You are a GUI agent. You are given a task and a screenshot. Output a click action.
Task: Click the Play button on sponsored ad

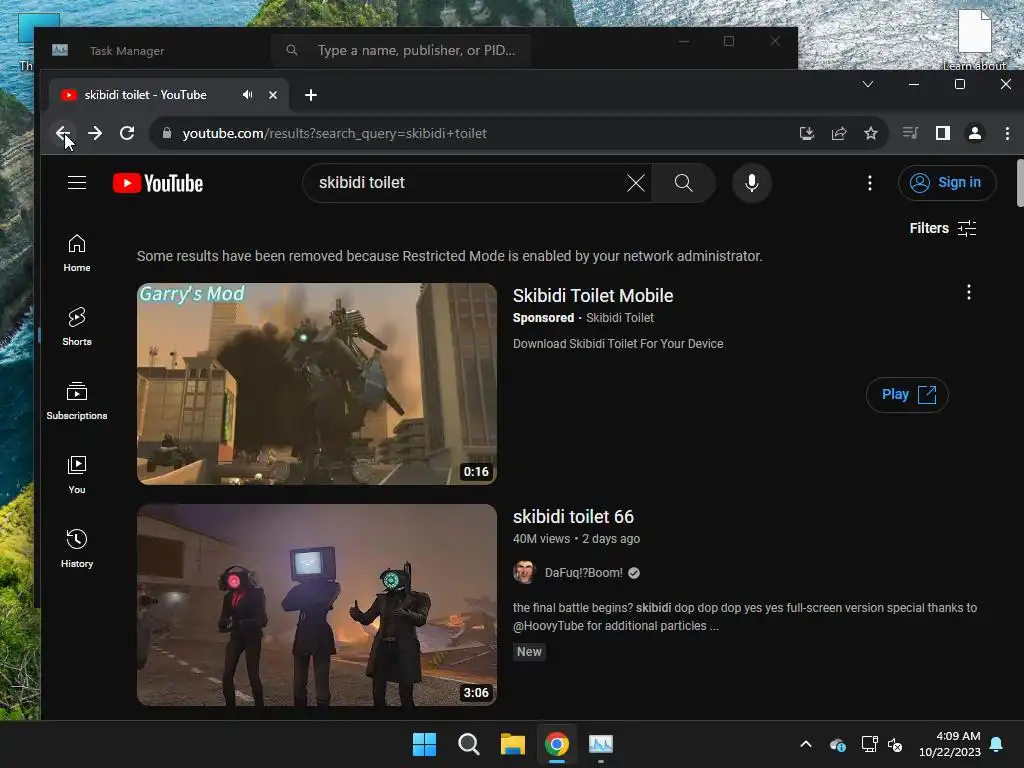(907, 394)
